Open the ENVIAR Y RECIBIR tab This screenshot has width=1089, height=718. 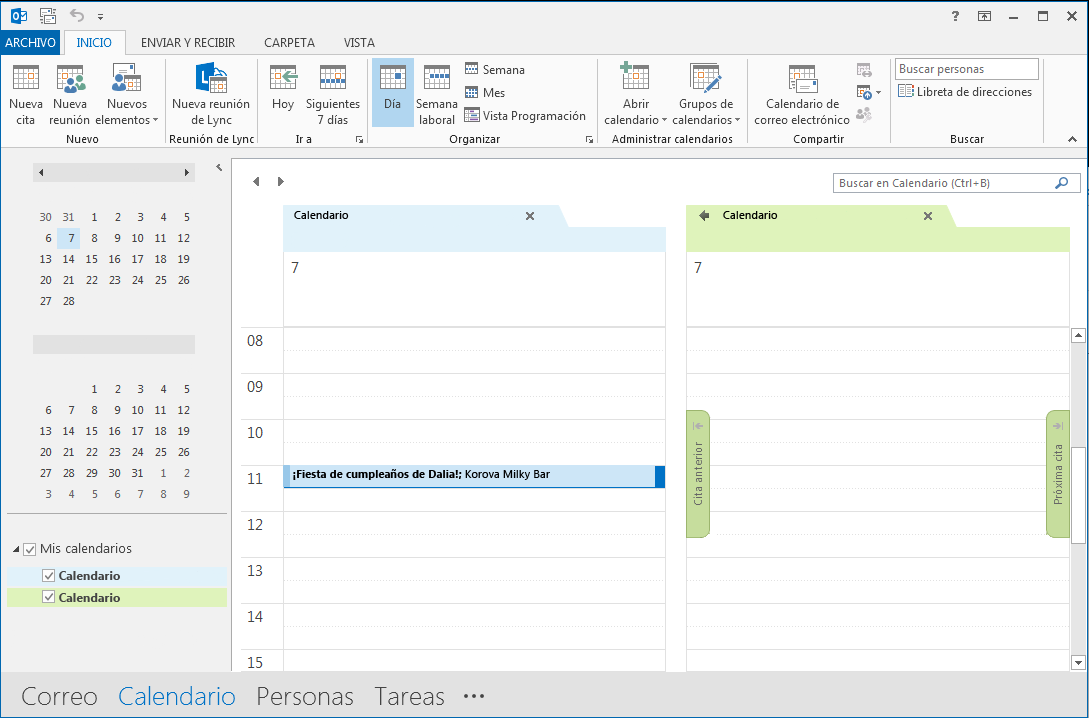click(188, 42)
